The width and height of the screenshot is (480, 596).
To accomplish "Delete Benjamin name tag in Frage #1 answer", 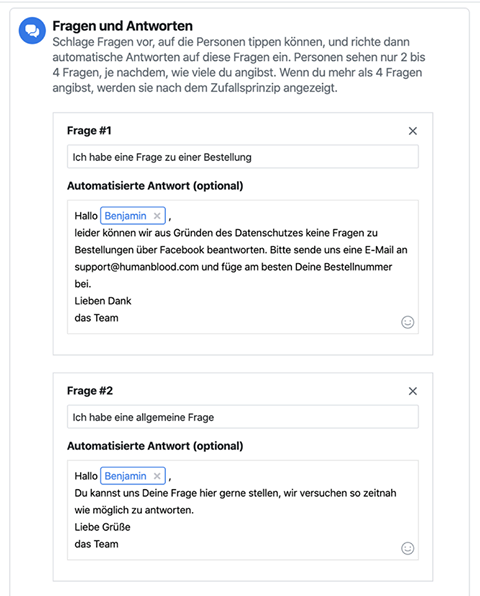I will [157, 216].
